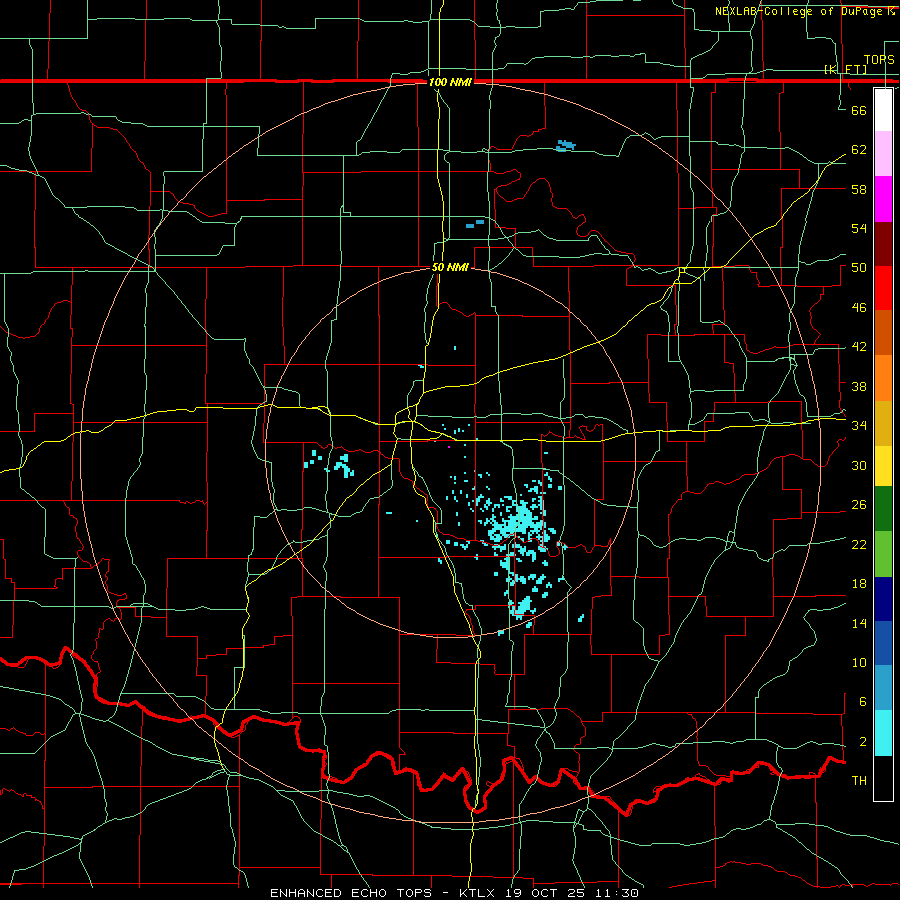Click the "62" legend value
This screenshot has width=900, height=900.
coord(859,150)
